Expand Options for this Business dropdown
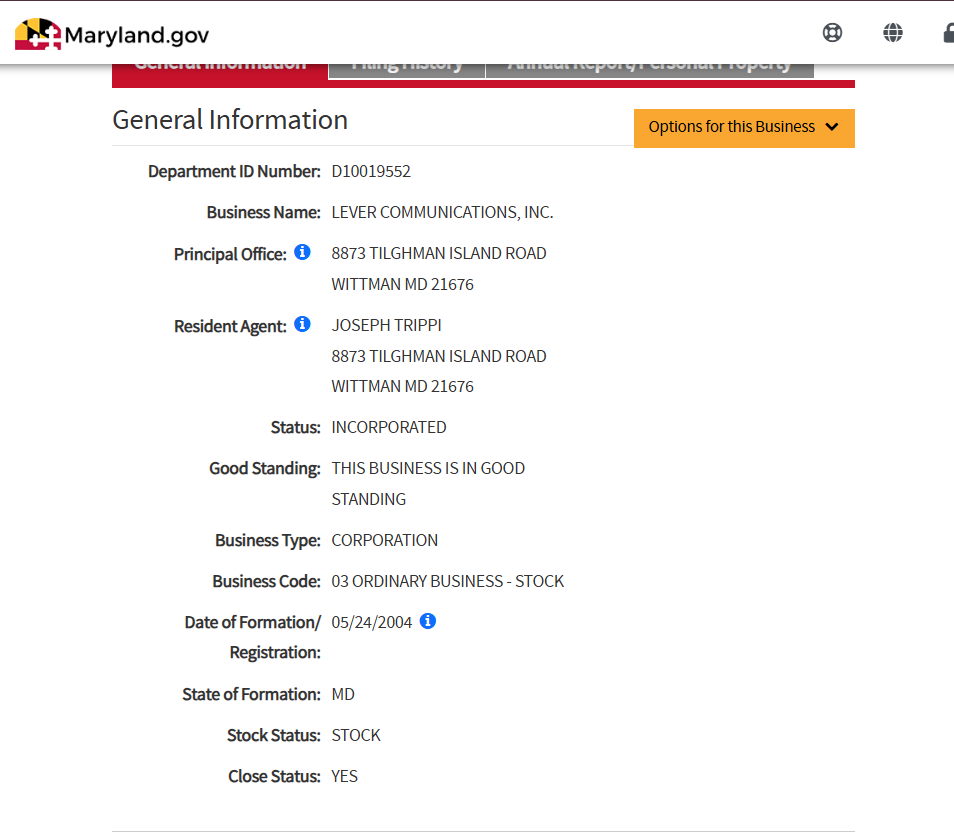The width and height of the screenshot is (954, 837). coord(744,127)
